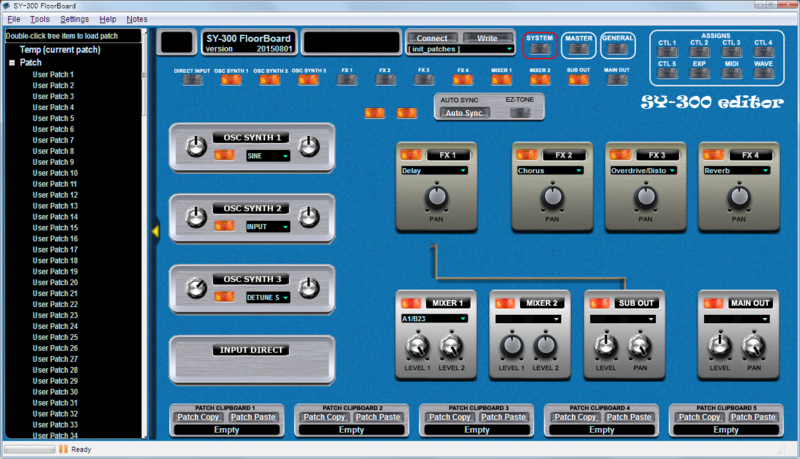Viewport: 800px width, 459px height.
Task: Open the SUB OUT routing dropdown
Action: tap(622, 319)
